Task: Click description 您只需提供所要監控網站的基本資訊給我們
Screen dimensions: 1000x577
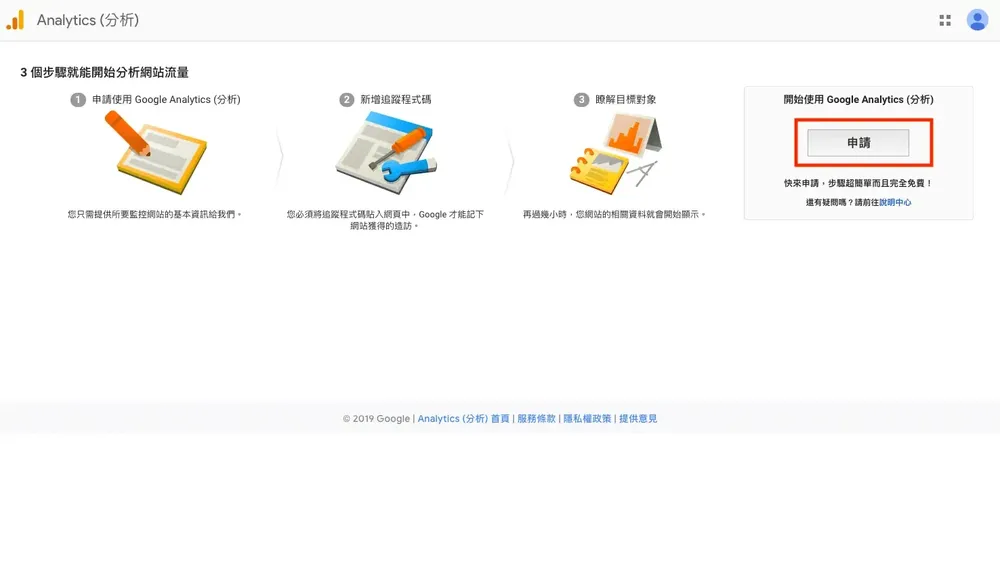Action: 155,214
